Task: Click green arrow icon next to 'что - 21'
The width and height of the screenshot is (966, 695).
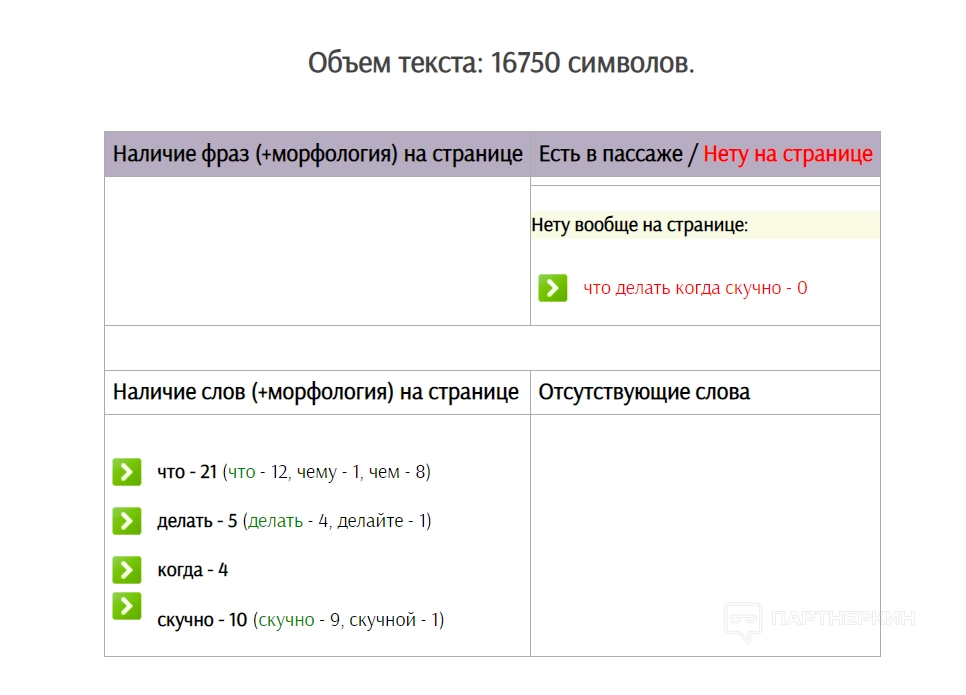Action: tap(127, 472)
